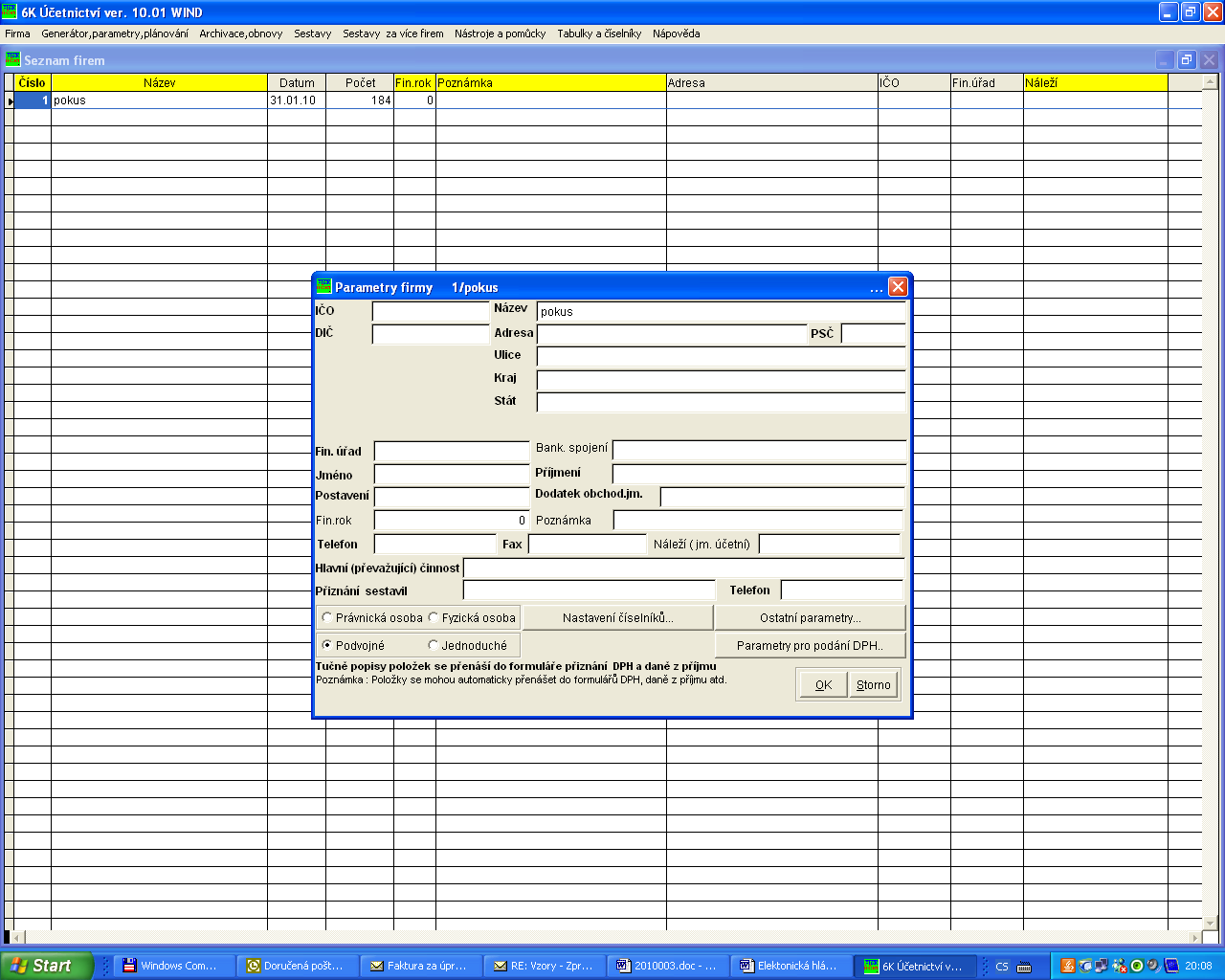Screen dimensions: 1225x980
Task: Open Generátor,parametry,plánování menu
Action: [115, 33]
